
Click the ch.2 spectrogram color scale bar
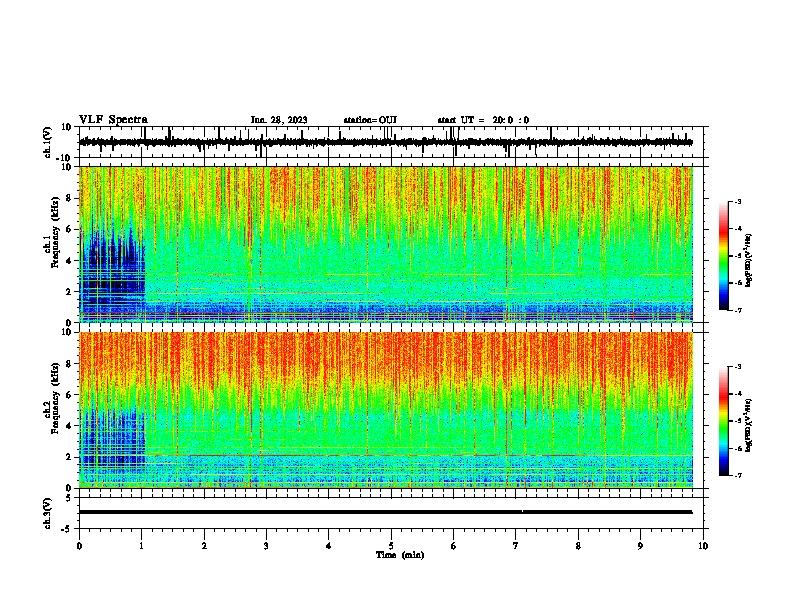[724, 421]
